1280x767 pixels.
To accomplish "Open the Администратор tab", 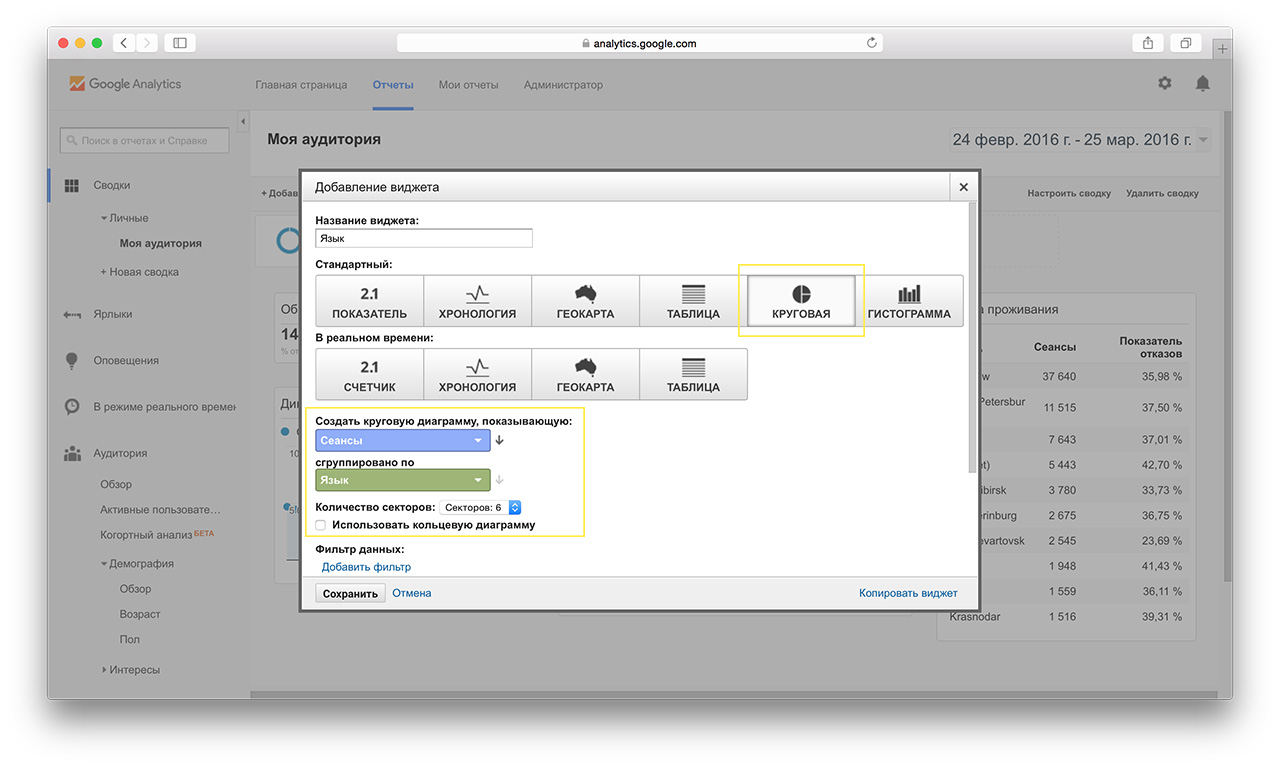I will pos(563,85).
